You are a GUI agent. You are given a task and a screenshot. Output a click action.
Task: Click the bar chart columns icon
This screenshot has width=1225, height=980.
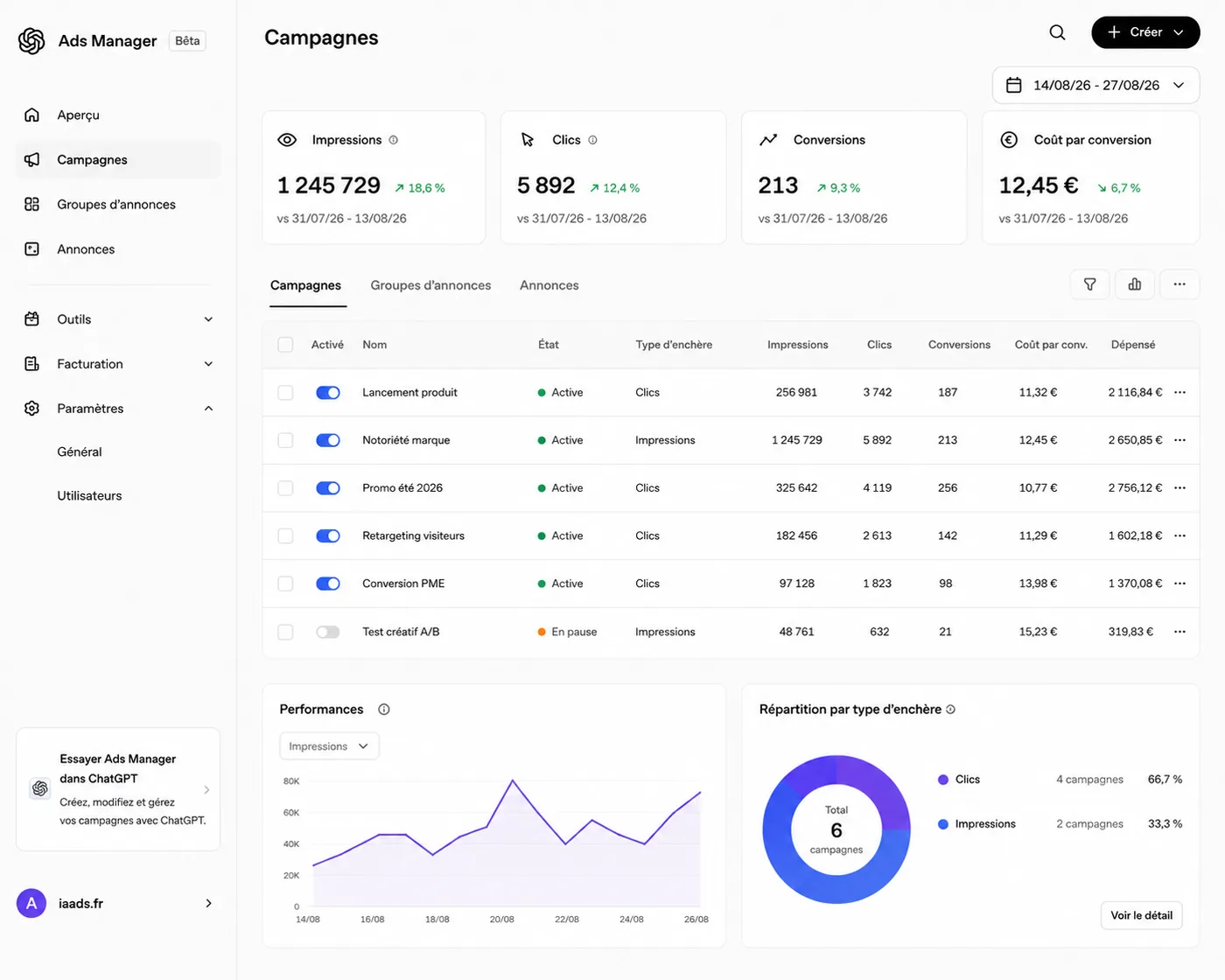pos(1135,284)
